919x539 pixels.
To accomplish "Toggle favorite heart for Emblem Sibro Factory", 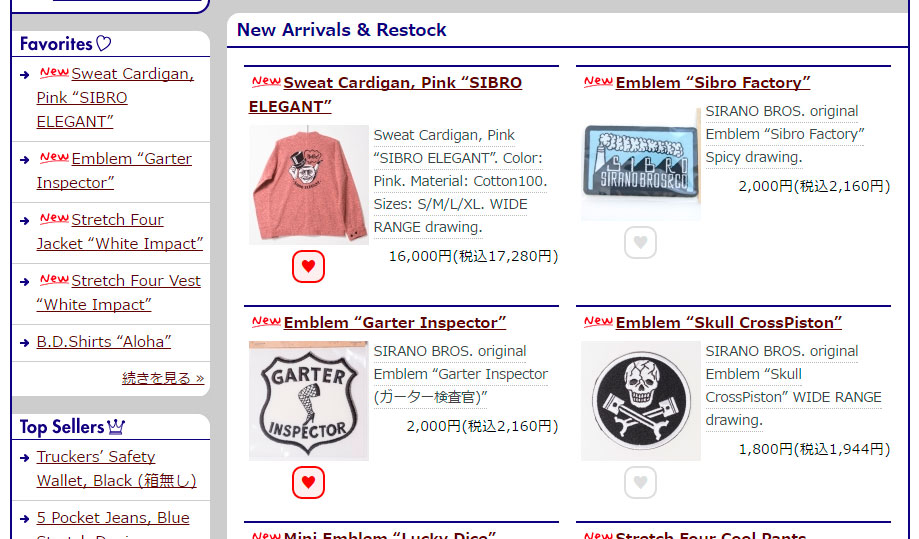I will click(640, 243).
